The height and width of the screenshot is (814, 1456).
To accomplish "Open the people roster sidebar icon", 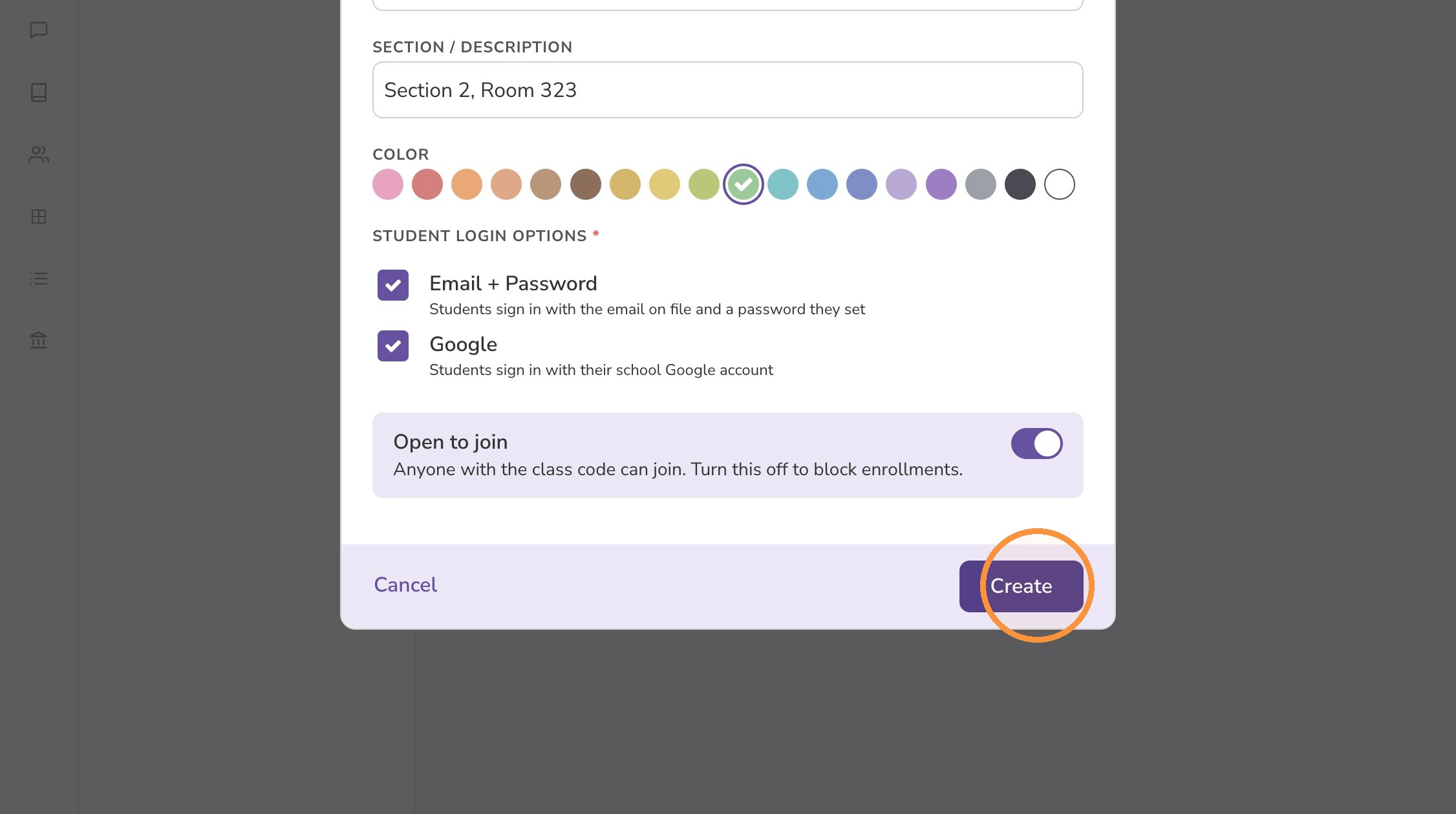I will tap(39, 155).
